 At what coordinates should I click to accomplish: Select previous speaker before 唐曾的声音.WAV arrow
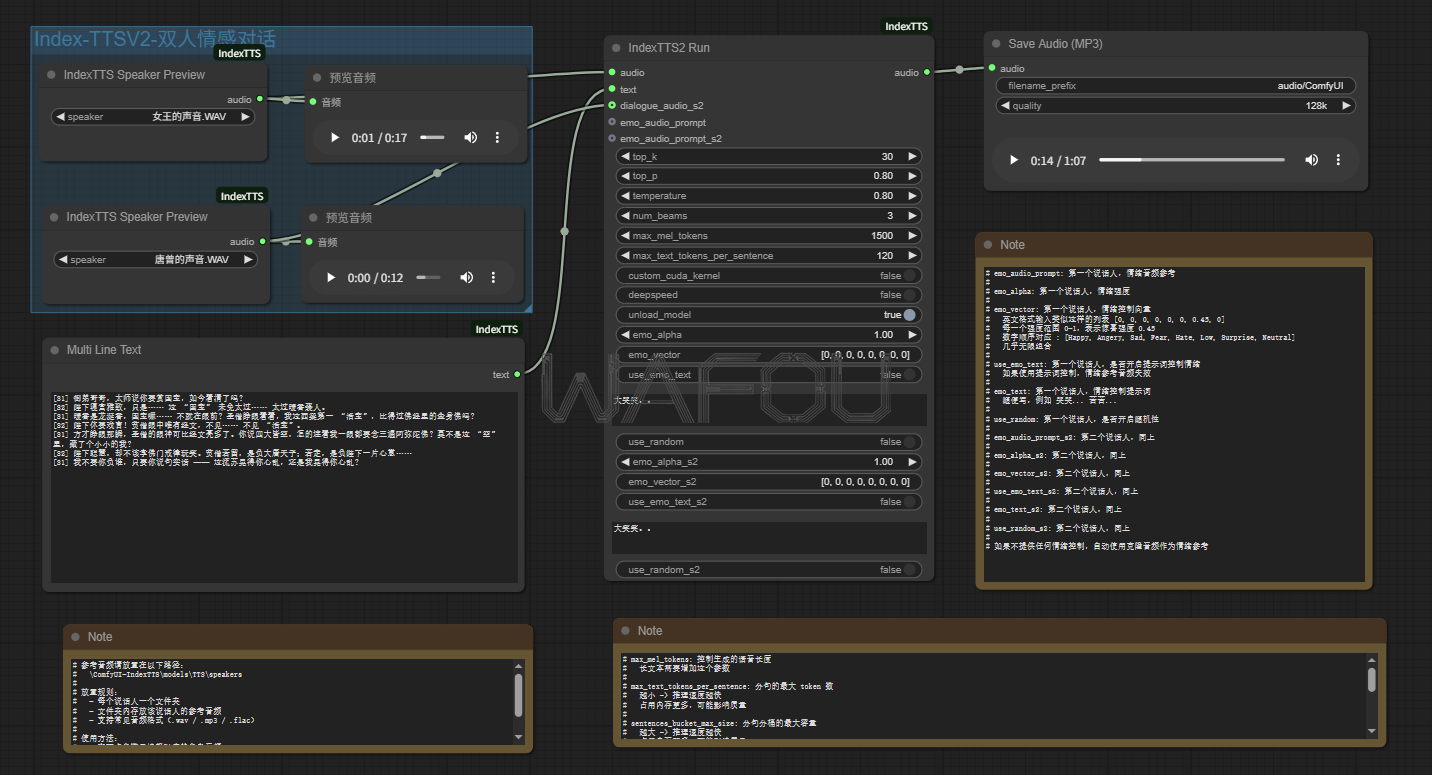pyautogui.click(x=62, y=260)
